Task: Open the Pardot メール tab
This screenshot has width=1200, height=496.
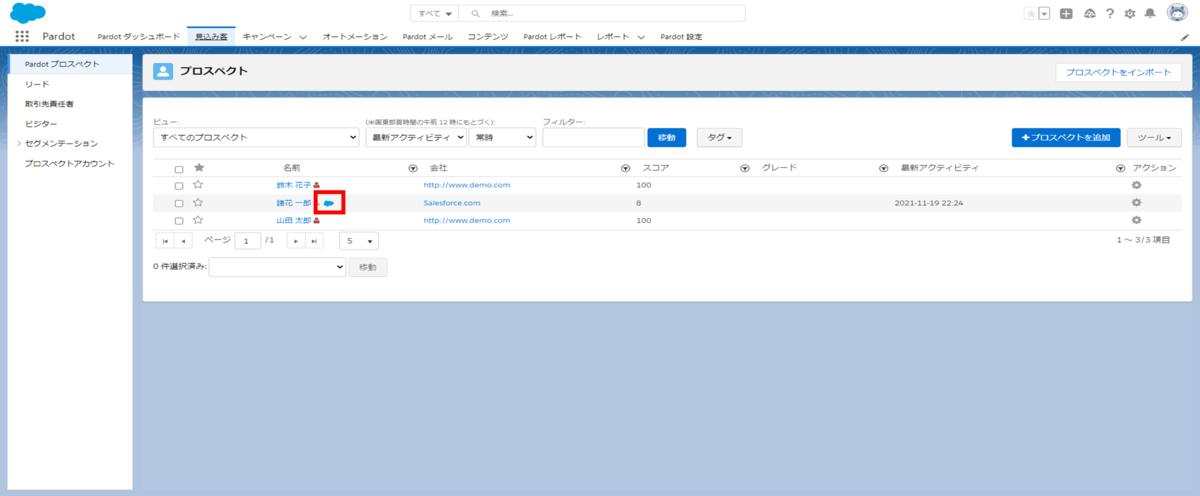Action: (x=427, y=37)
